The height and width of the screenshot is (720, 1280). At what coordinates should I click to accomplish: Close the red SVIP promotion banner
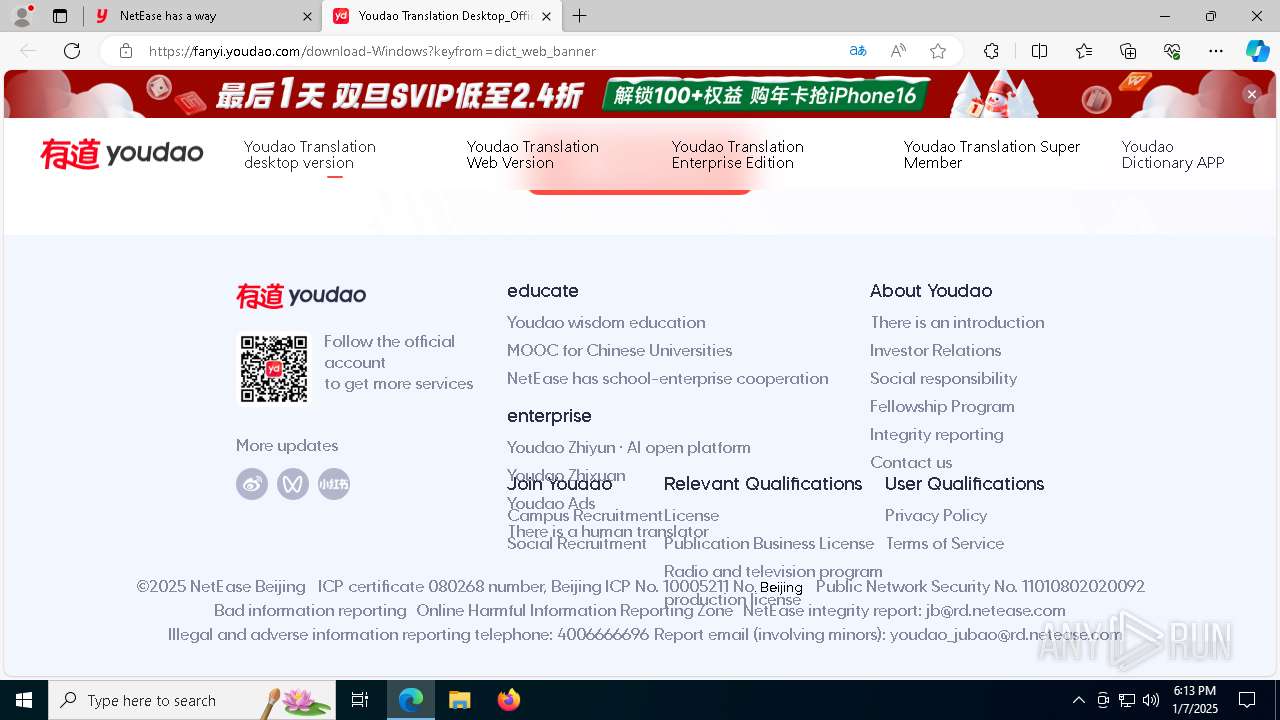tap(1251, 94)
